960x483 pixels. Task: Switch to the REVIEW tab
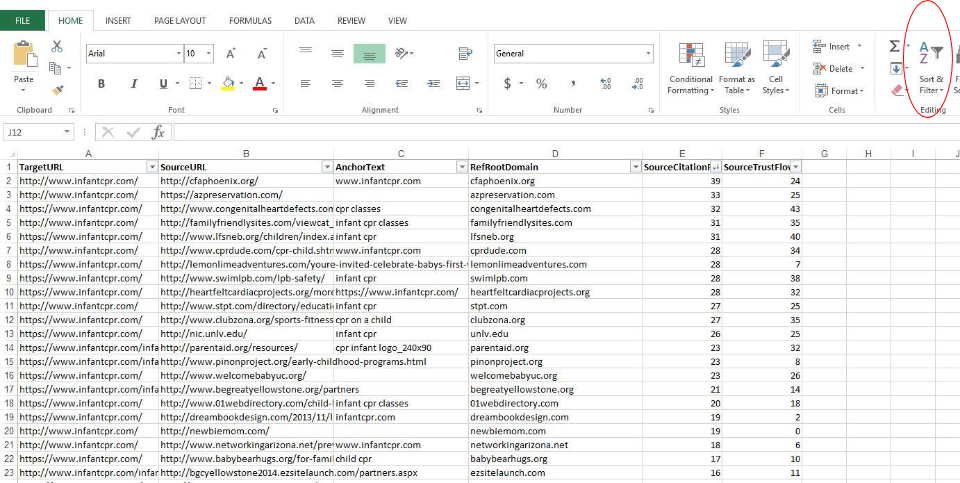351,21
